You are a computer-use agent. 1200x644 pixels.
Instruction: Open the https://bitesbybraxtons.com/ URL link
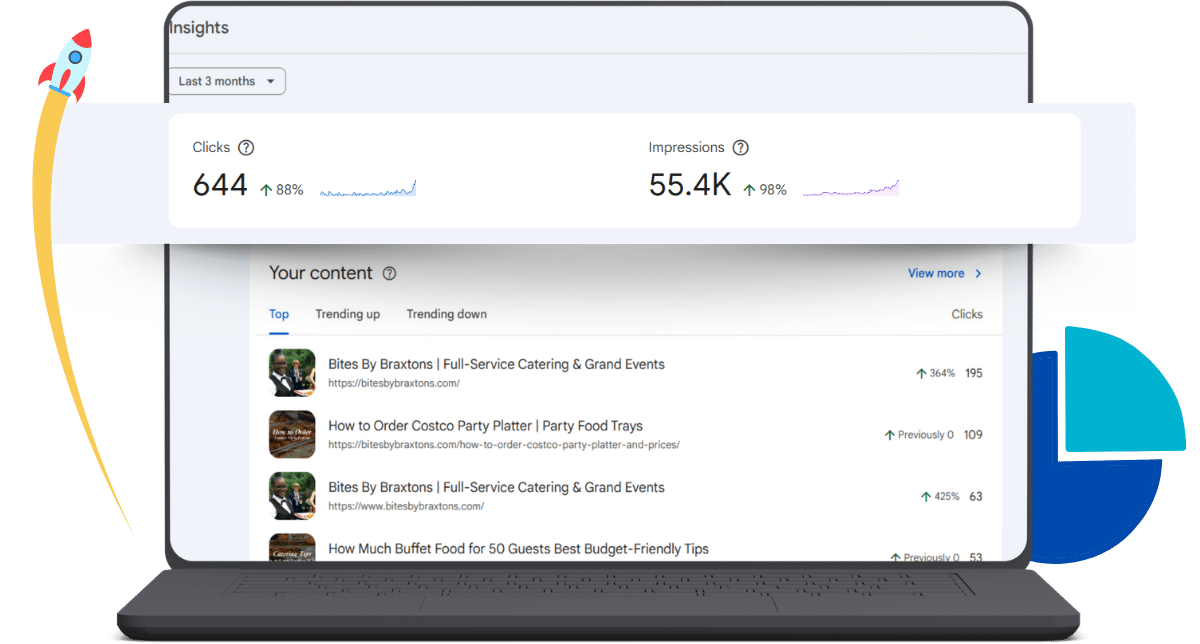[x=394, y=383]
